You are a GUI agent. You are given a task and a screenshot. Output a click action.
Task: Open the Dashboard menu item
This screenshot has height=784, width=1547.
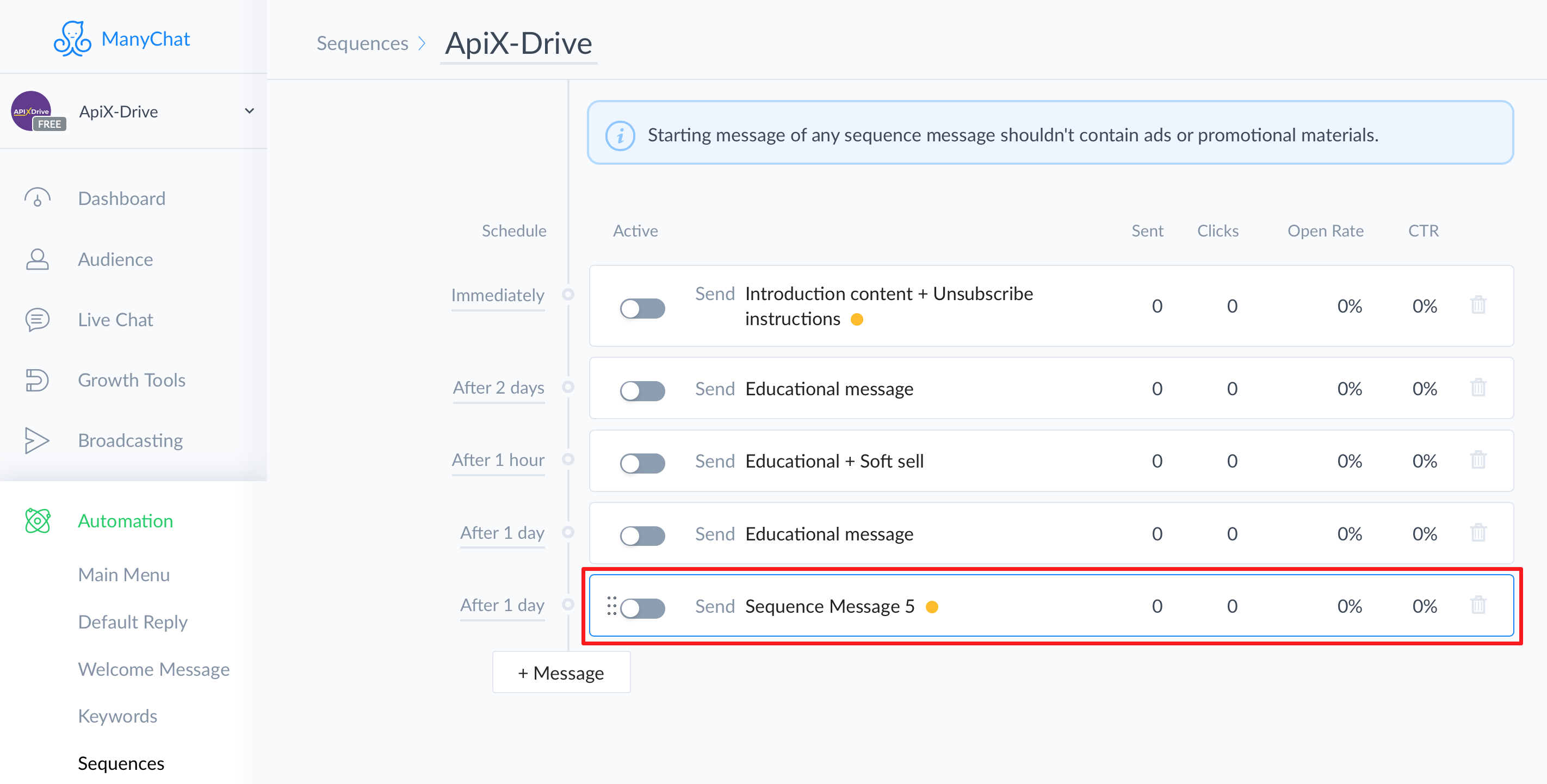[121, 198]
